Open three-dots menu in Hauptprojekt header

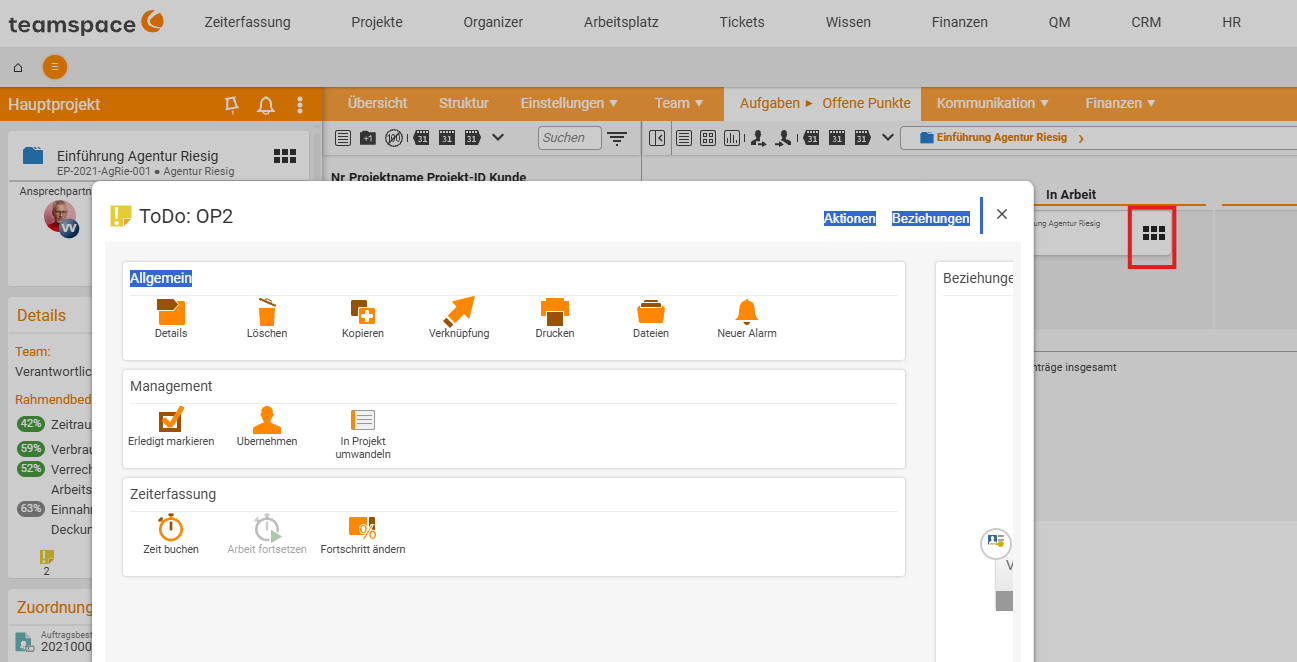pyautogui.click(x=300, y=105)
